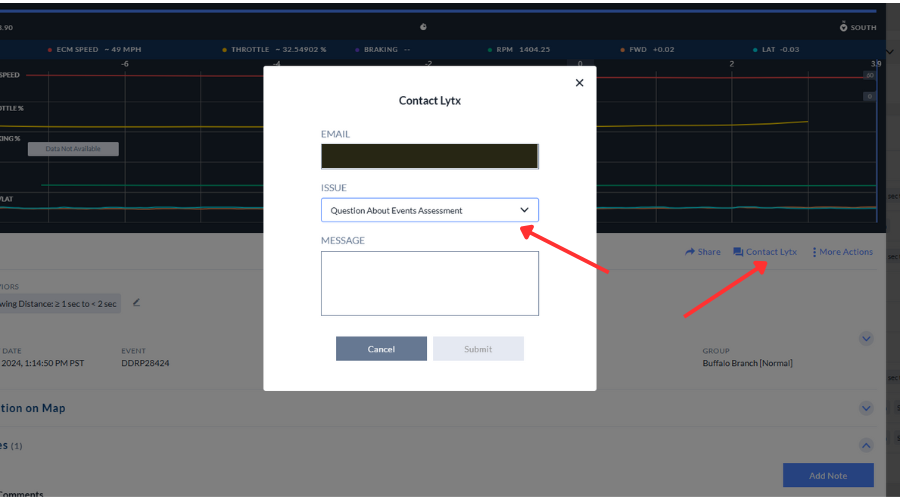Cancel the Contact Lytx form

click(381, 348)
